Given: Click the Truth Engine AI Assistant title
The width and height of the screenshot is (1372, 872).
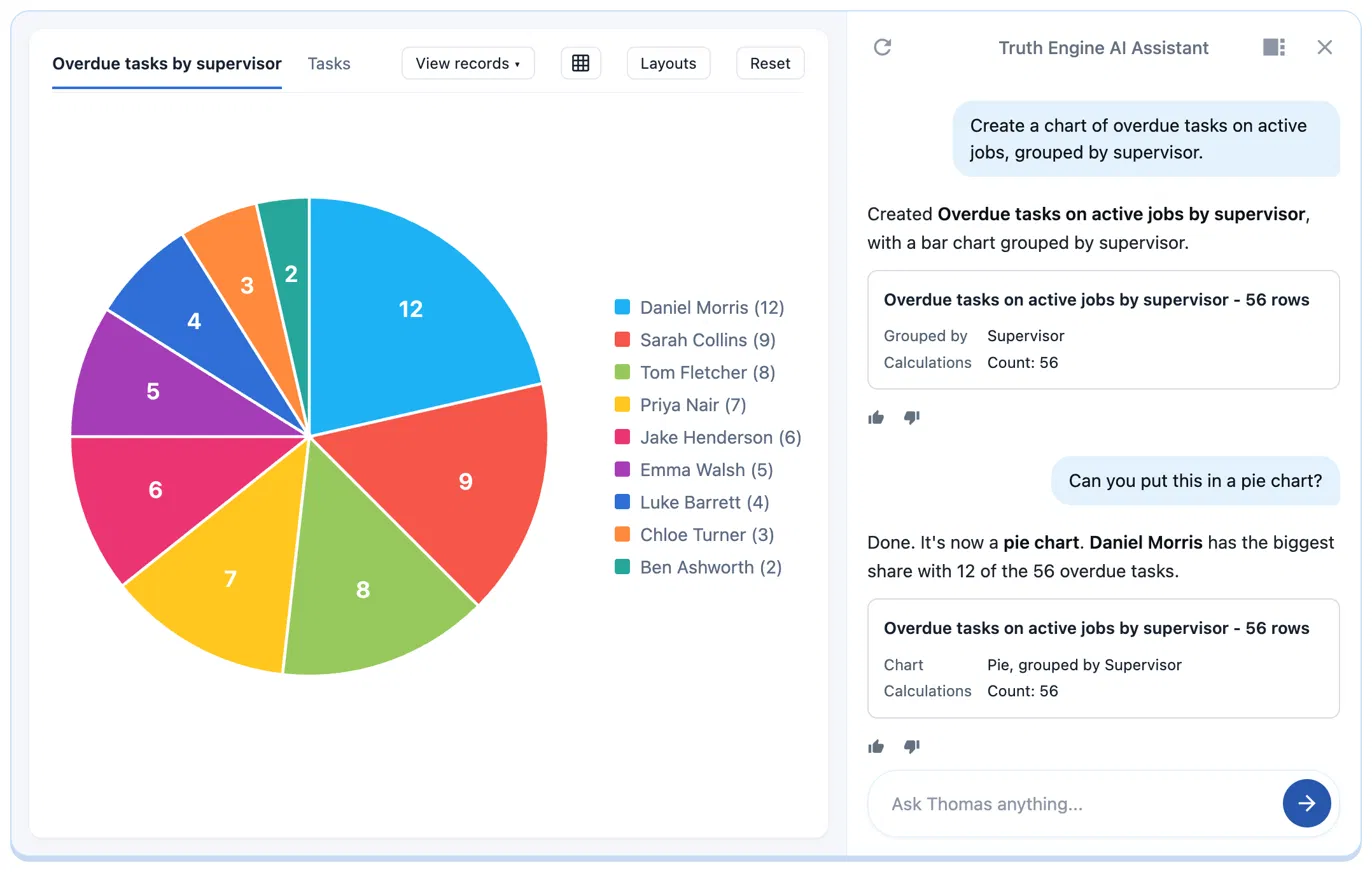Looking at the screenshot, I should coord(1103,48).
